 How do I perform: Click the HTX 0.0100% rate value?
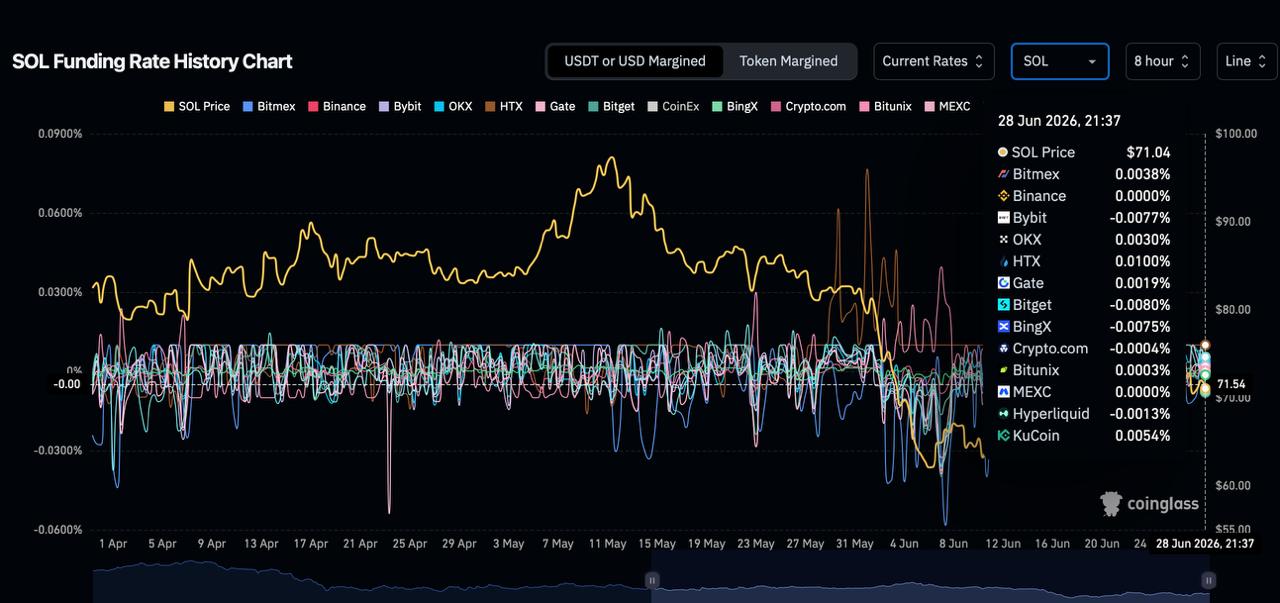pos(1143,261)
